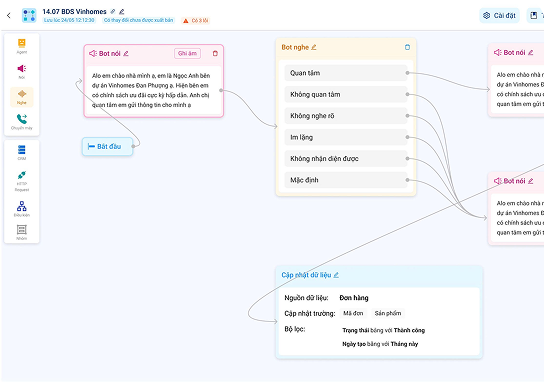544x385 pixels.
Task: Go back using the header arrow
Action: [9, 15]
